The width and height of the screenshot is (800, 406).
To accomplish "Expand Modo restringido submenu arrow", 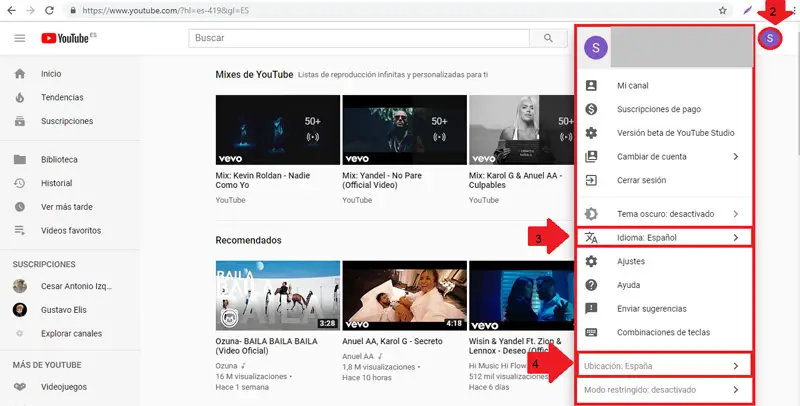I will (x=736, y=390).
